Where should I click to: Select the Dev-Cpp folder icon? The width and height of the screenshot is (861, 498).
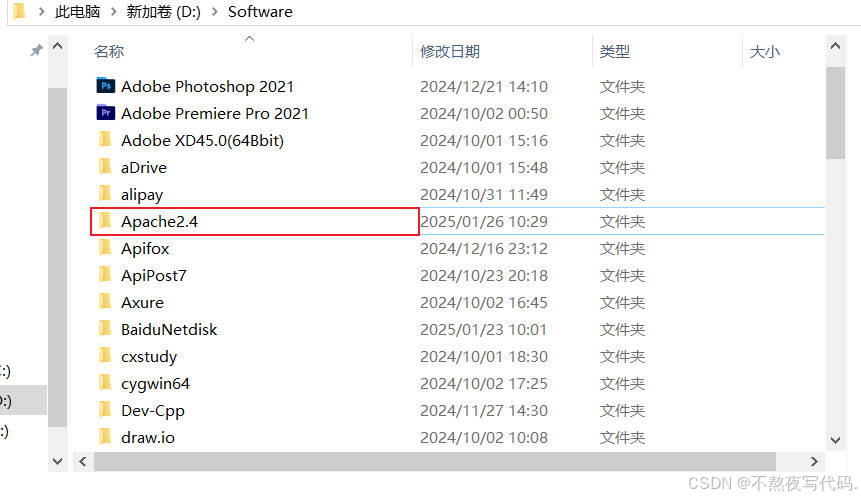click(x=104, y=410)
